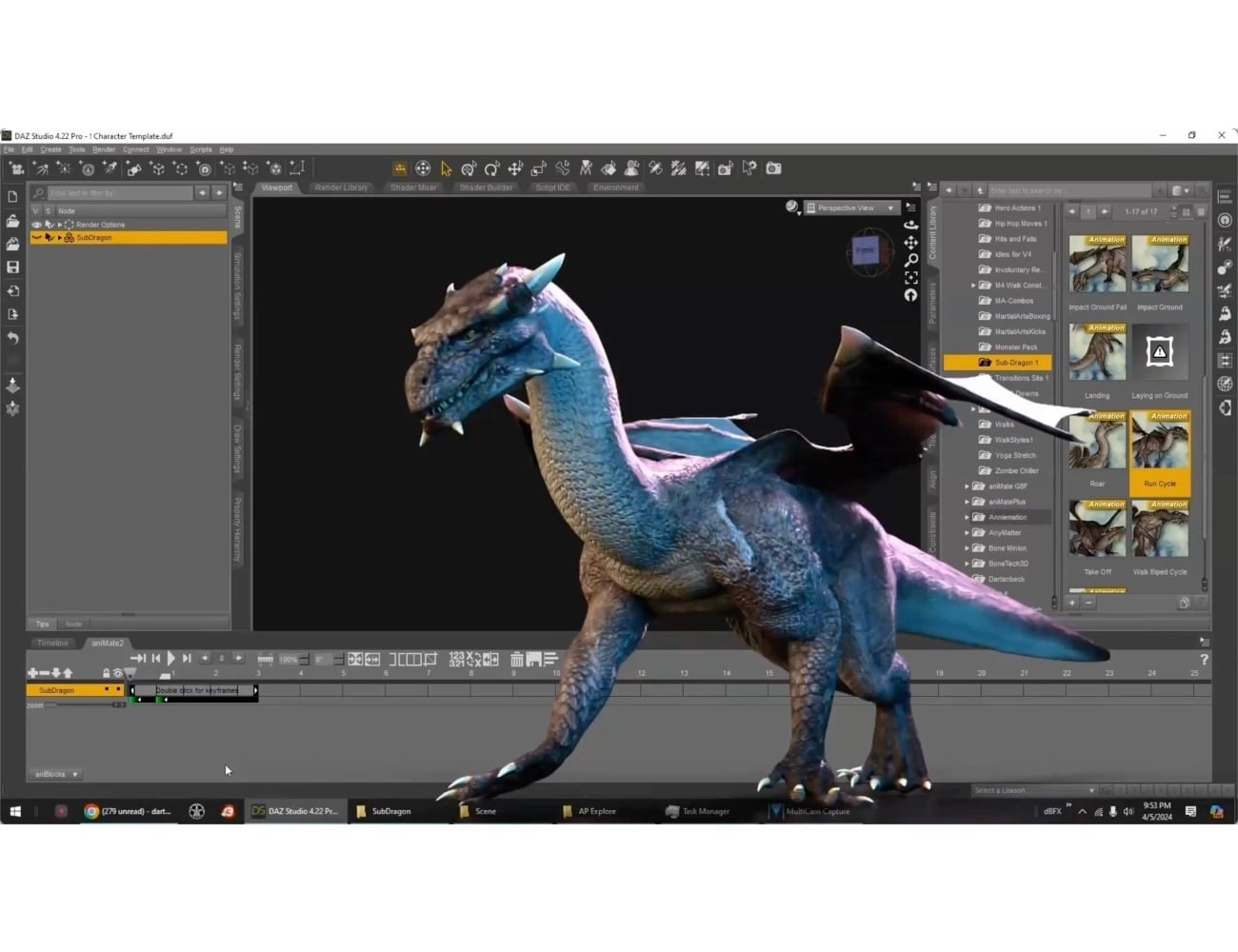Click the play button in aniMate2 controls

[171, 657]
